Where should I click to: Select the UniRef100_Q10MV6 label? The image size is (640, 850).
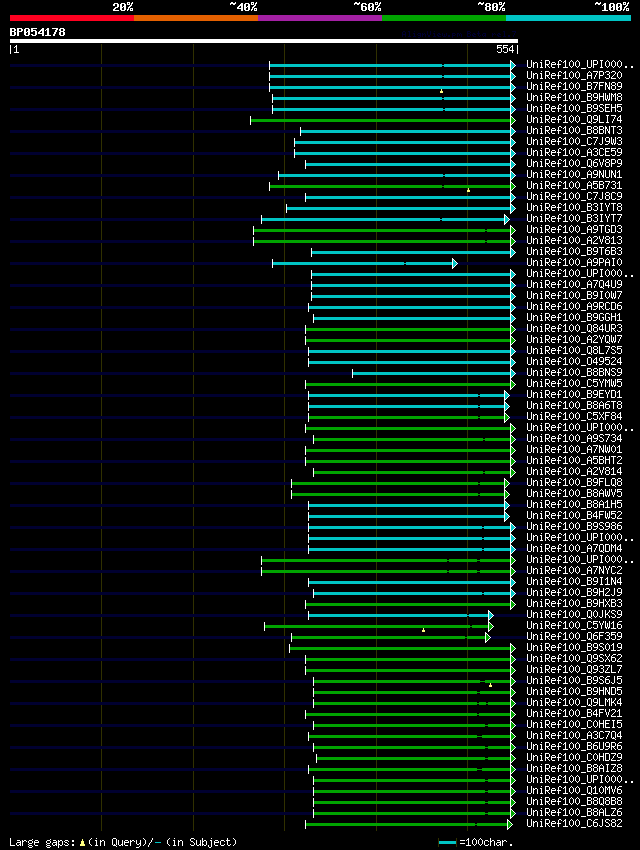coord(574,790)
